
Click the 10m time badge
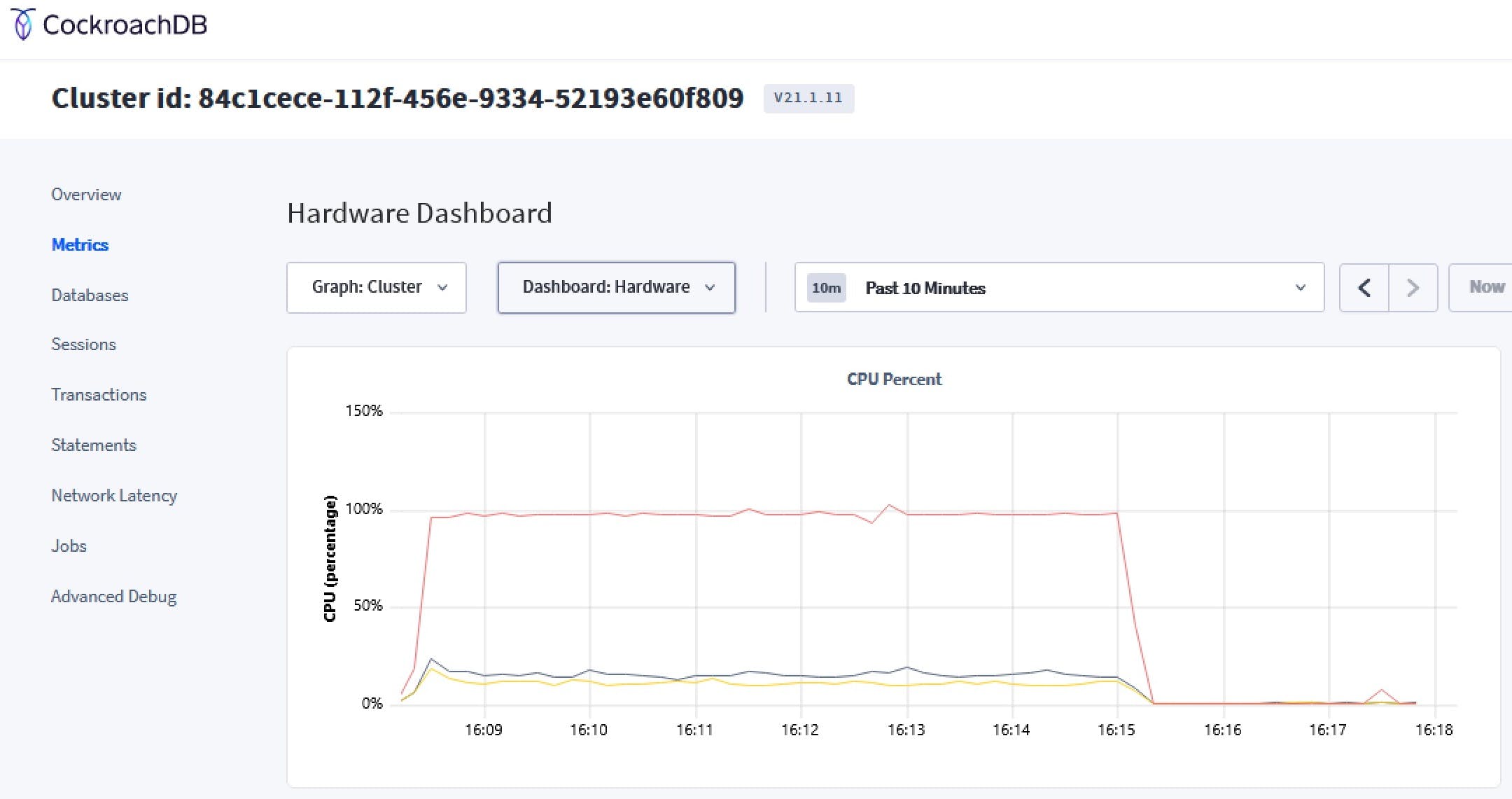pyautogui.click(x=826, y=289)
